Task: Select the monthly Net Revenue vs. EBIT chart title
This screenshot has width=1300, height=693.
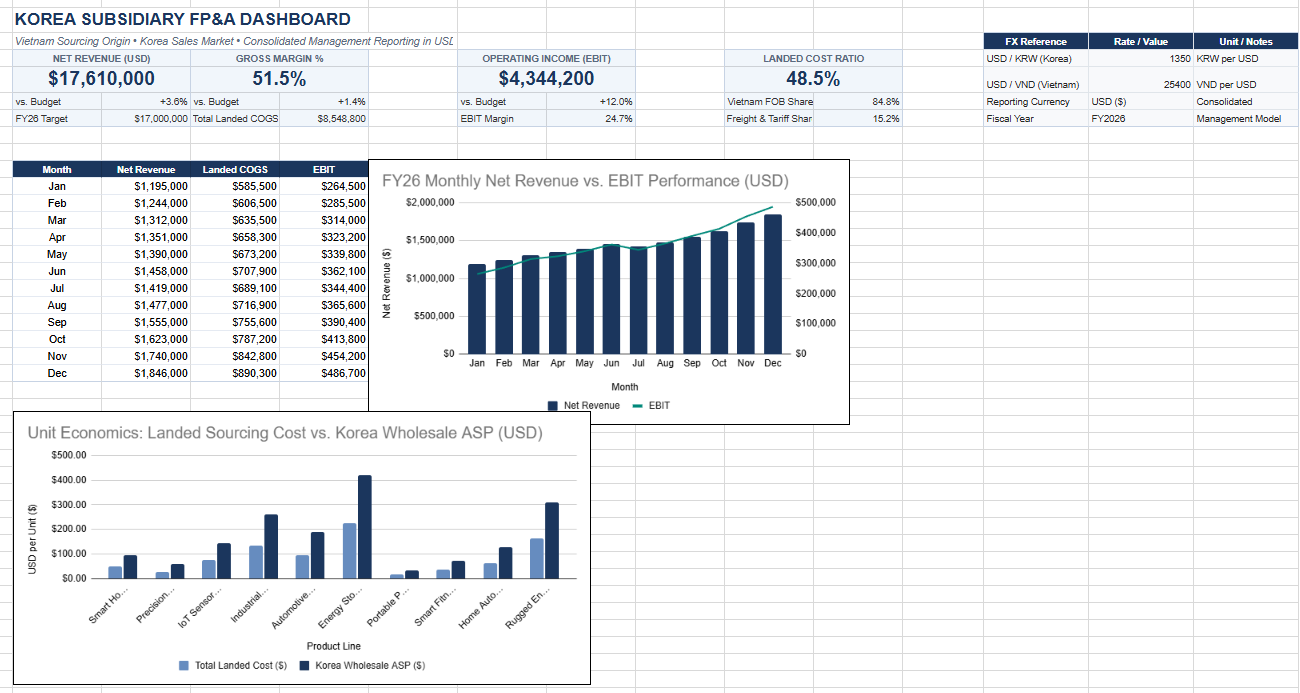Action: coord(585,181)
